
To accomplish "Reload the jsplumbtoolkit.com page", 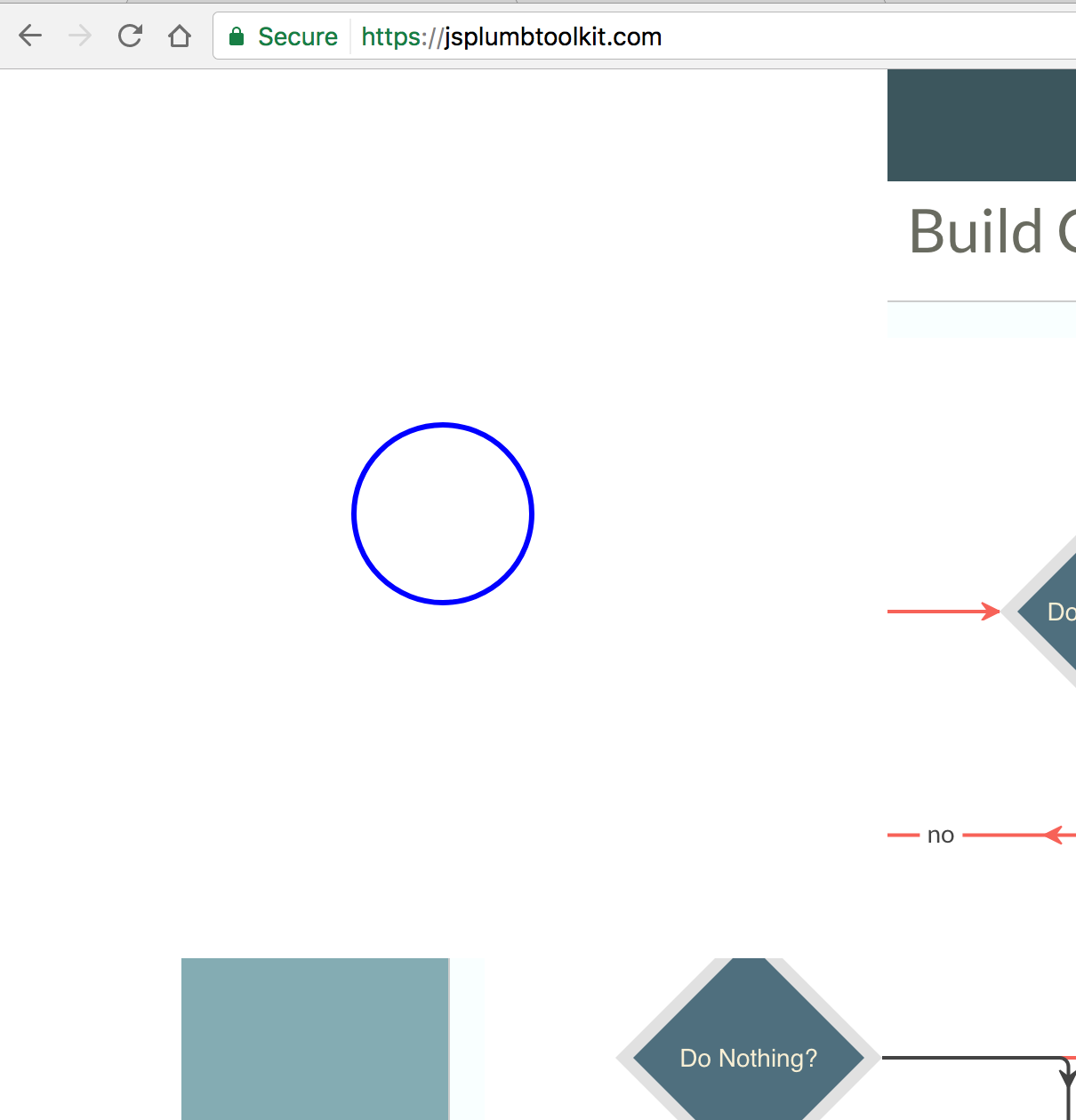I will [130, 36].
